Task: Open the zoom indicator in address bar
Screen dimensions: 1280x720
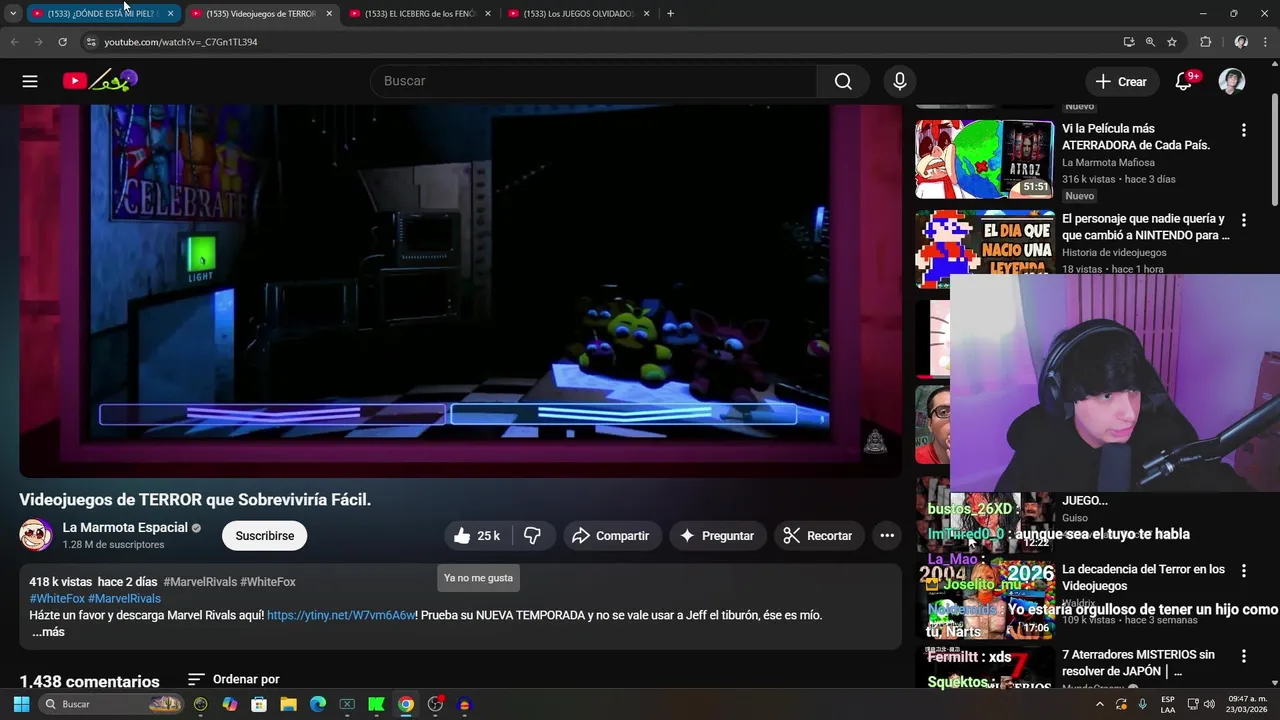Action: (1150, 42)
